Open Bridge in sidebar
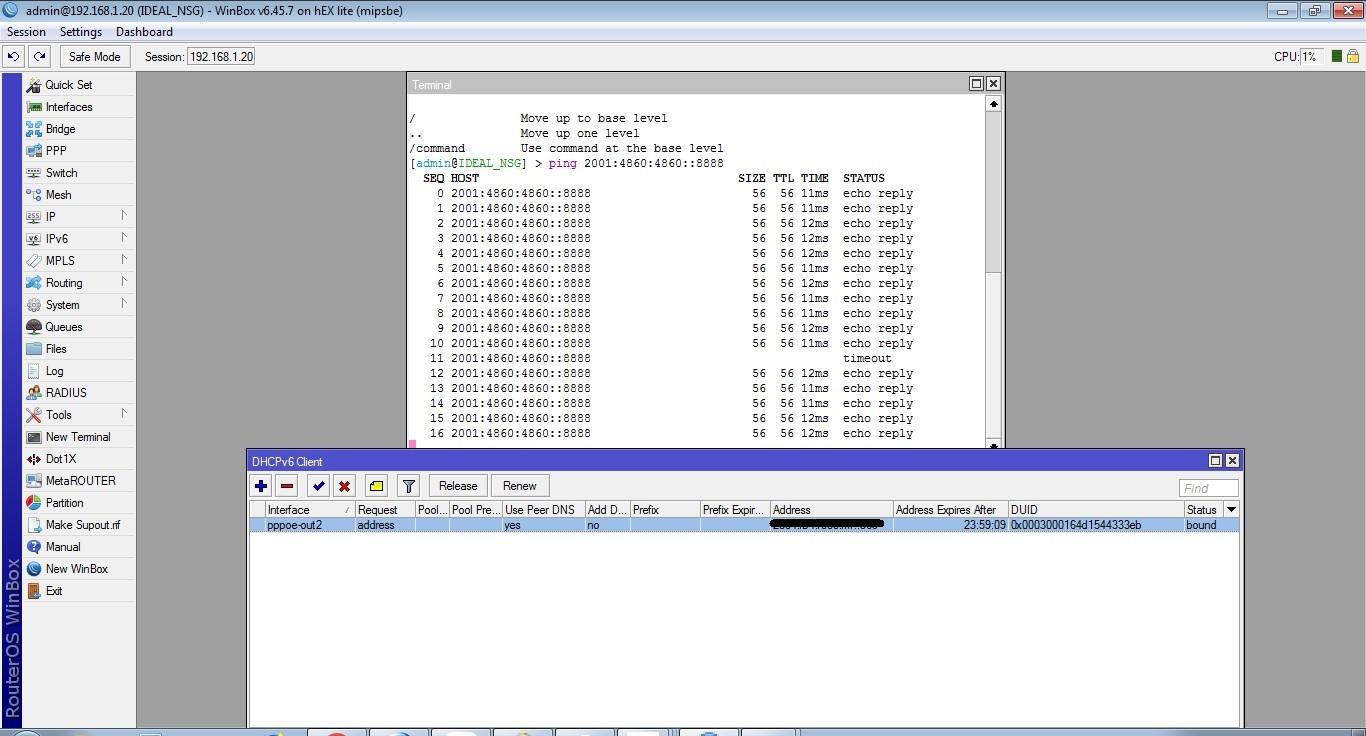Image resolution: width=1366 pixels, height=736 pixels. tap(60, 129)
